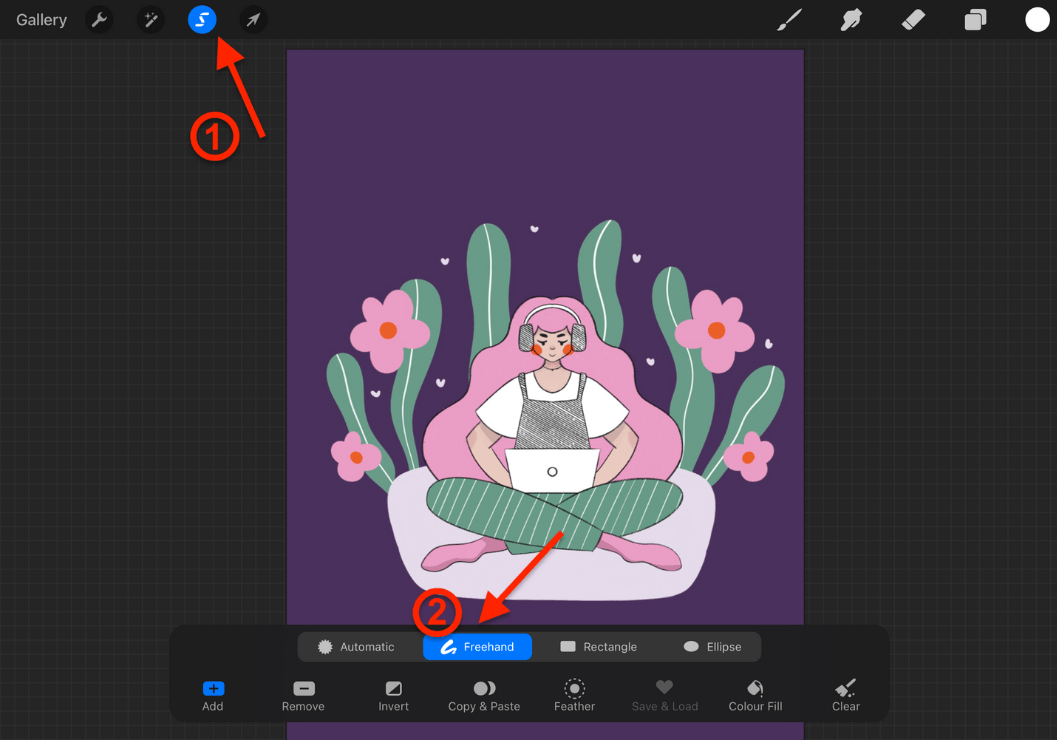Enable Rectangle selection mode
This screenshot has width=1057, height=740.
pyautogui.click(x=599, y=646)
